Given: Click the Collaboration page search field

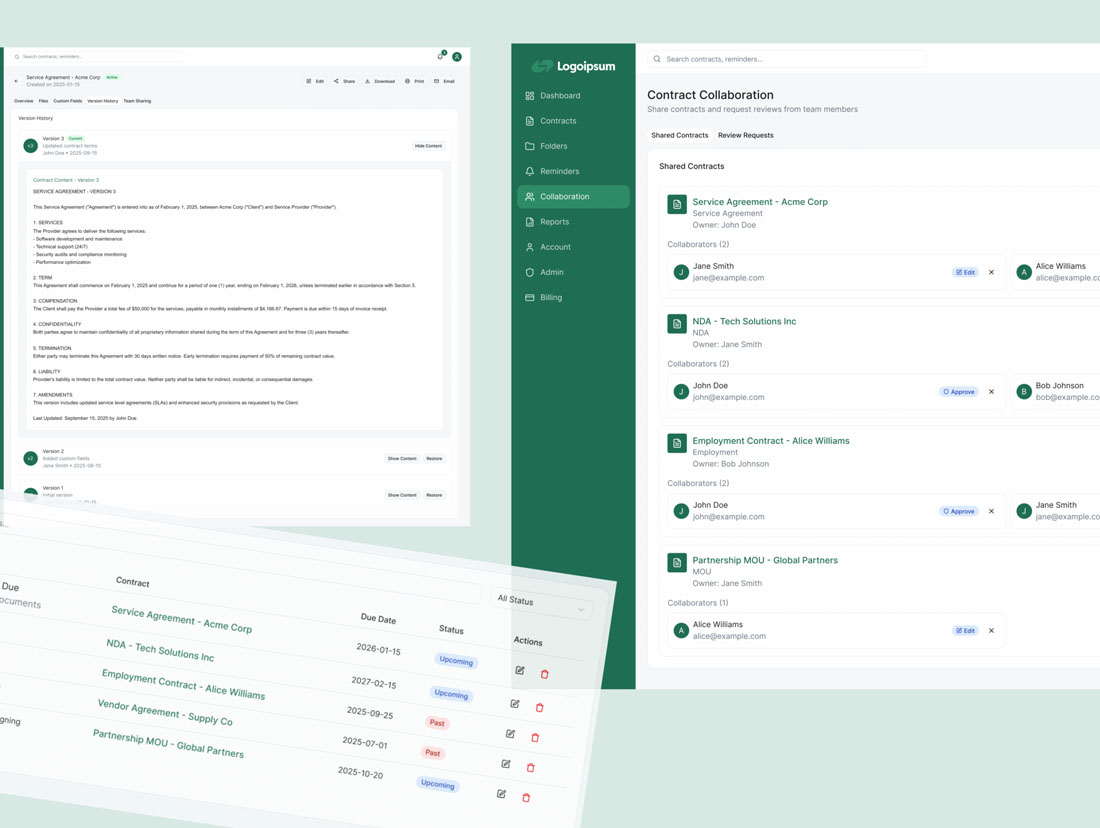Looking at the screenshot, I should tap(787, 59).
